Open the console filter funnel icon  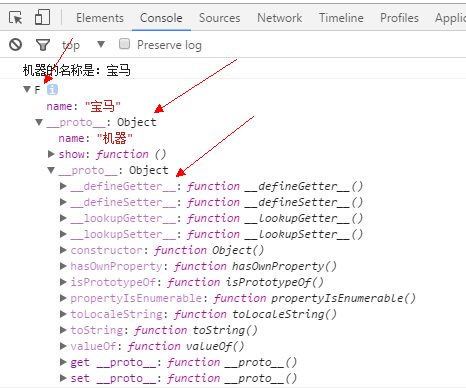click(x=43, y=45)
